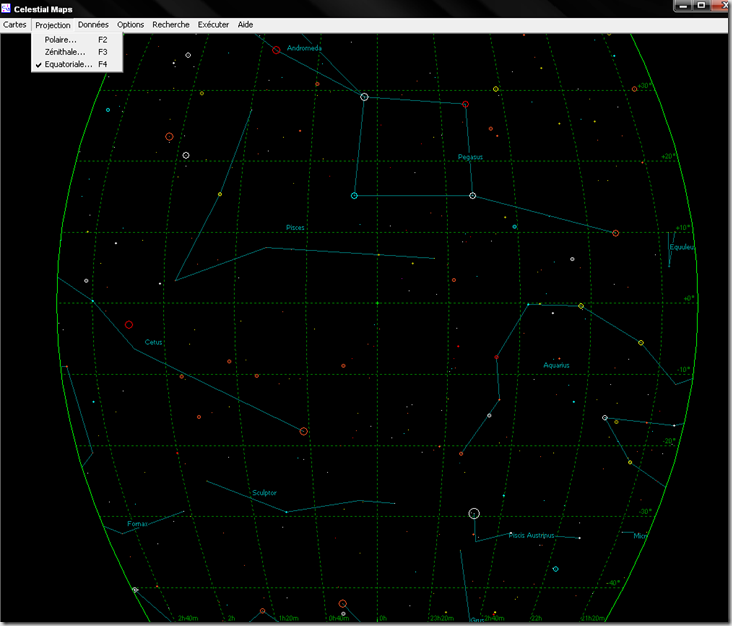Click the Pisces constellation label
Image resolution: width=732 pixels, height=626 pixels.
coord(295,227)
